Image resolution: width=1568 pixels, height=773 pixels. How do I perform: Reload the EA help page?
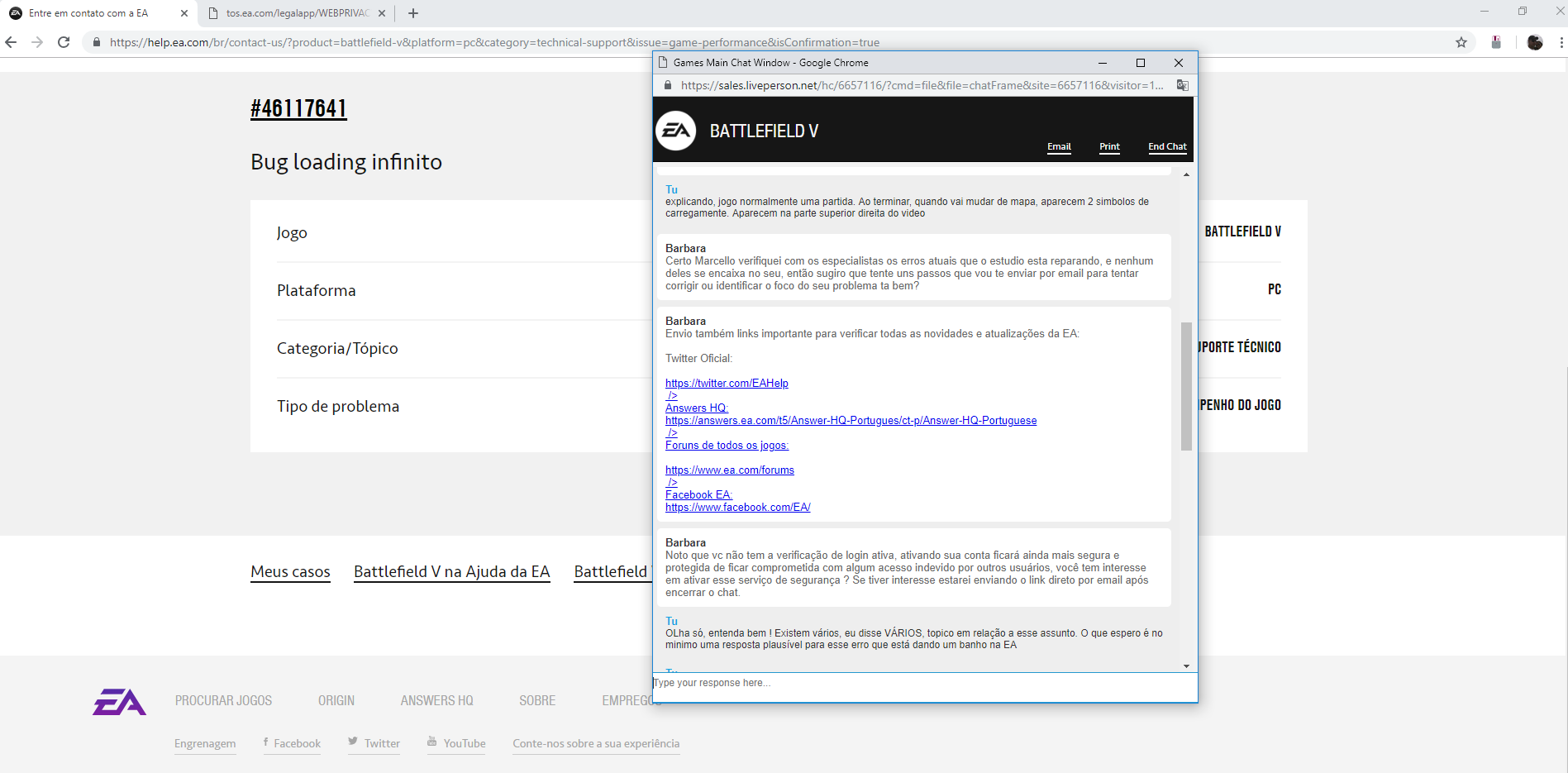64,42
